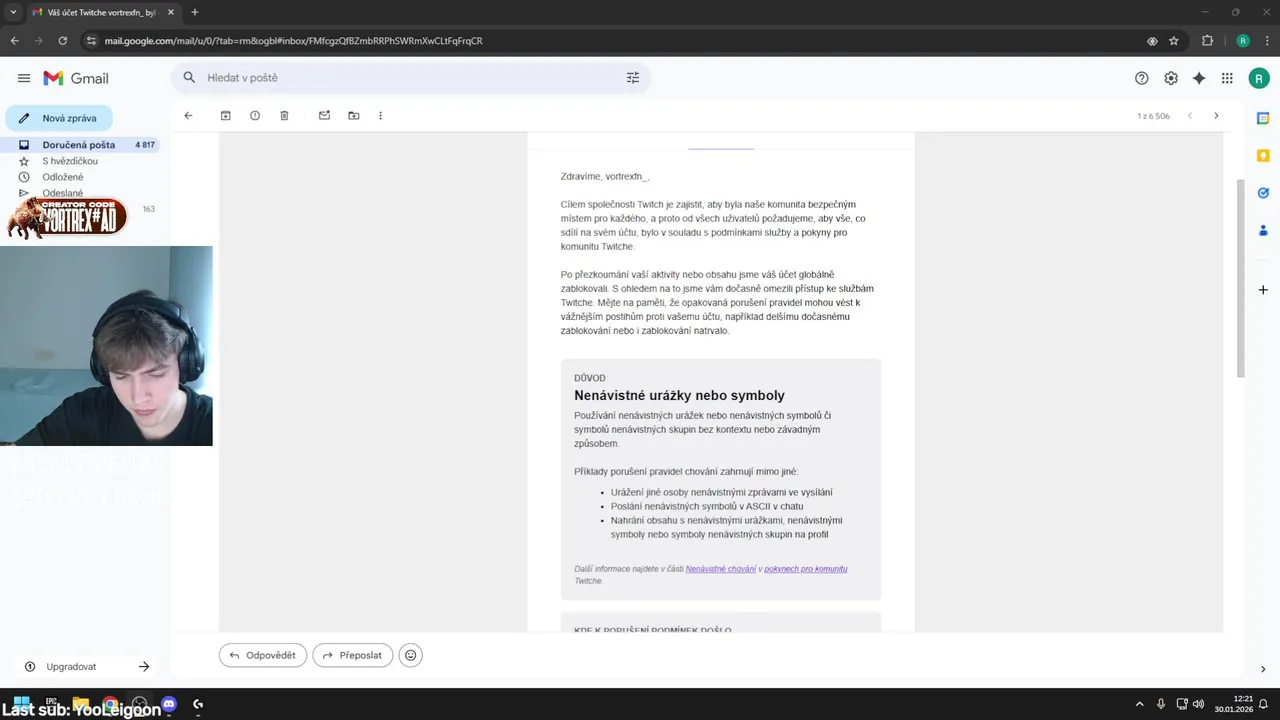Open Google Contacts side panel
This screenshot has height=720, width=1280.
(x=1263, y=230)
